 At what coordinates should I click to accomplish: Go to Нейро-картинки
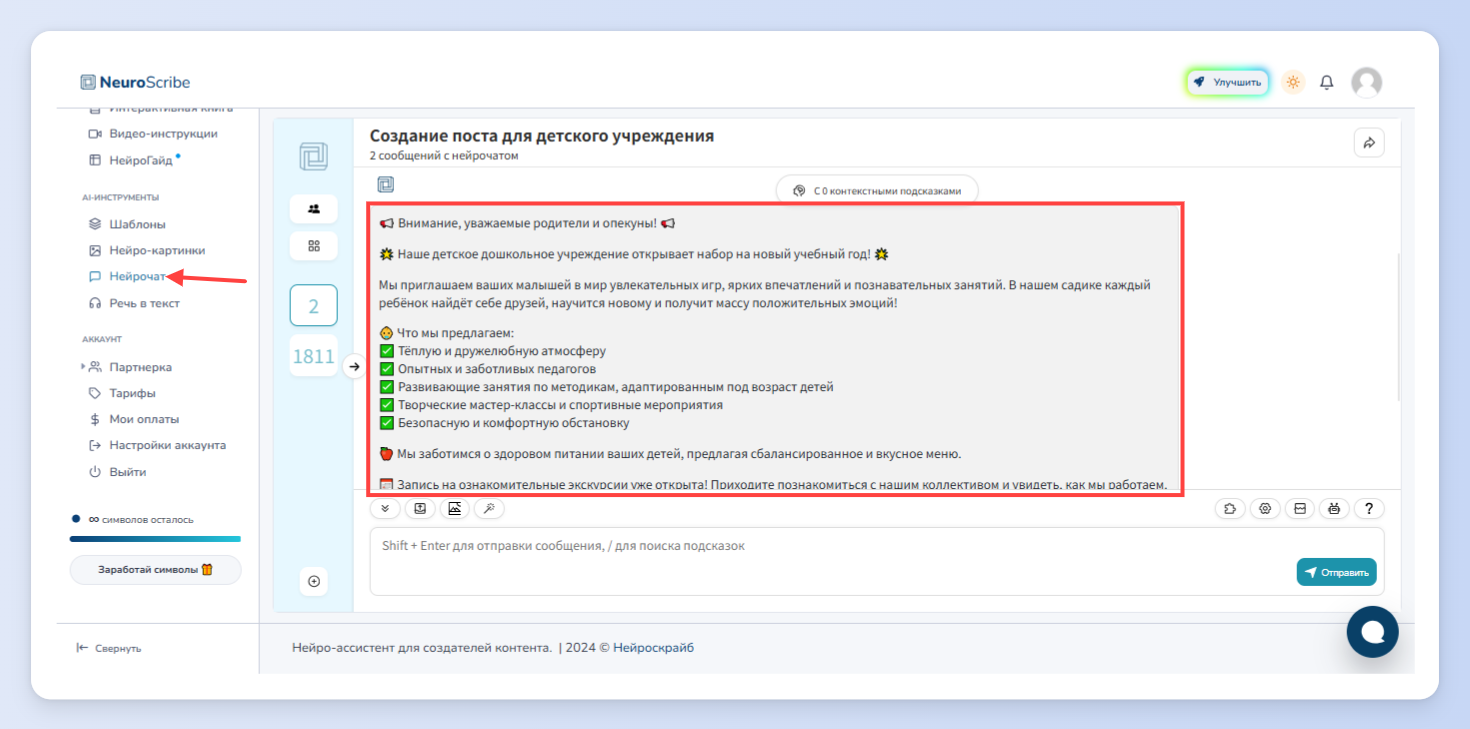tap(147, 251)
